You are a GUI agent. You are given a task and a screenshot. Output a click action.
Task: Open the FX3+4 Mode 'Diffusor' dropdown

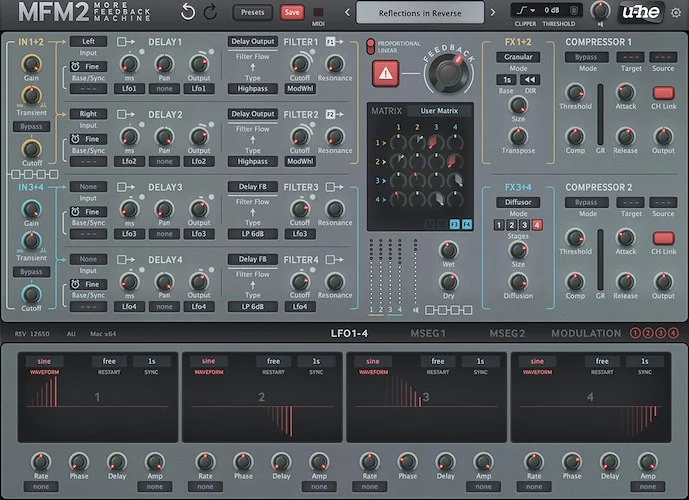point(518,202)
